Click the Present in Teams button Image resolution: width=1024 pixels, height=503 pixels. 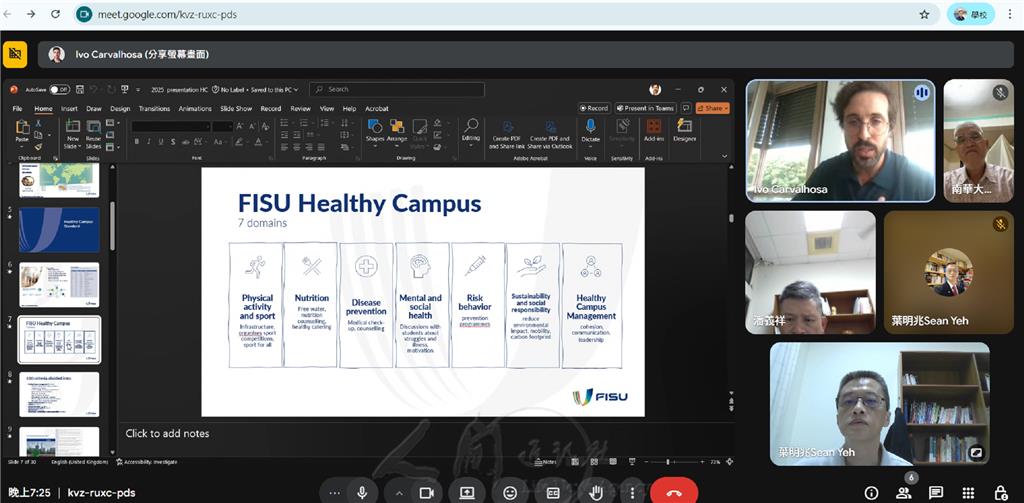(x=645, y=108)
